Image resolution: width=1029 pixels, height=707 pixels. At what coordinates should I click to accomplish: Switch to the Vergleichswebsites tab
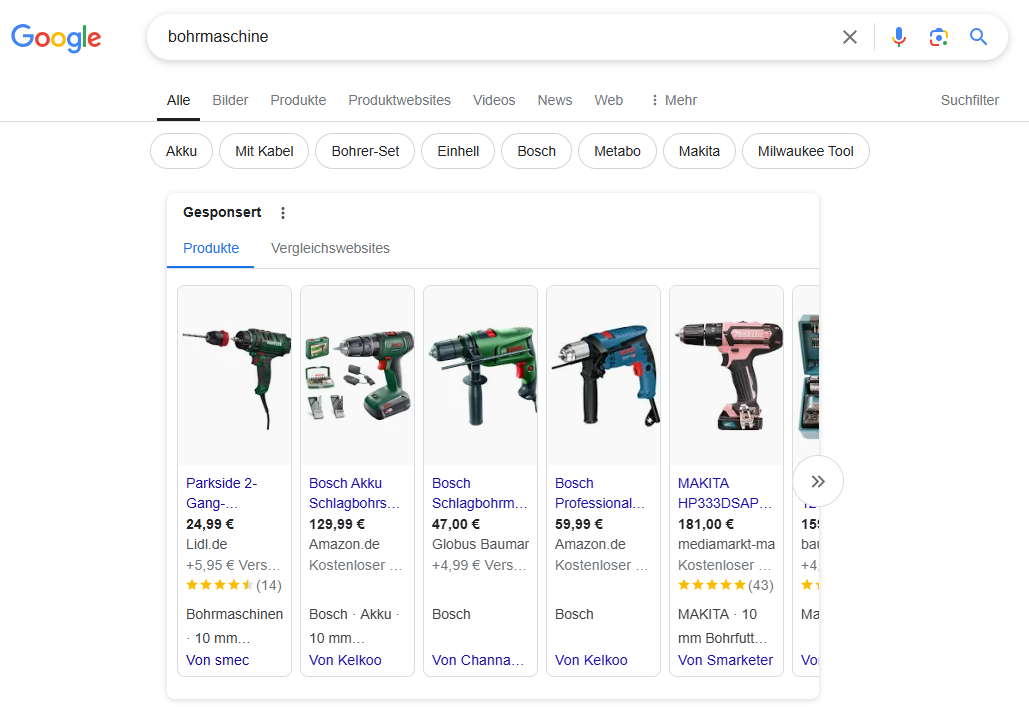pyautogui.click(x=330, y=248)
